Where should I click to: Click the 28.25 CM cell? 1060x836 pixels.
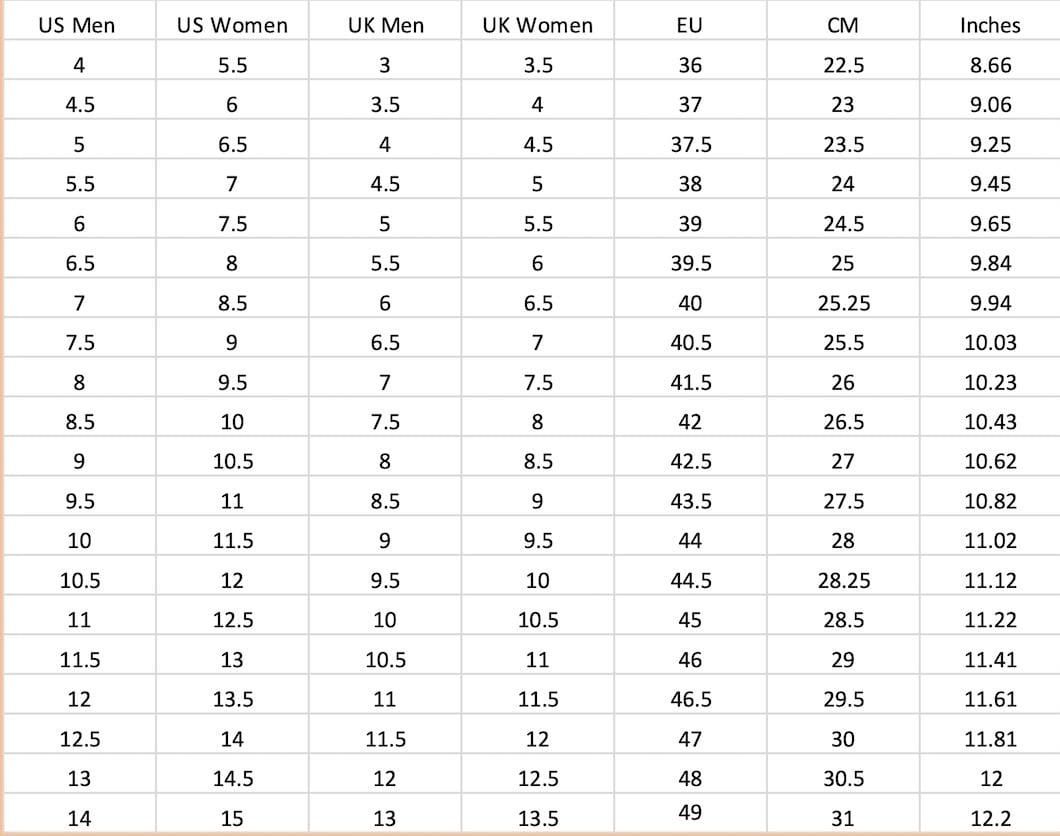pos(843,580)
